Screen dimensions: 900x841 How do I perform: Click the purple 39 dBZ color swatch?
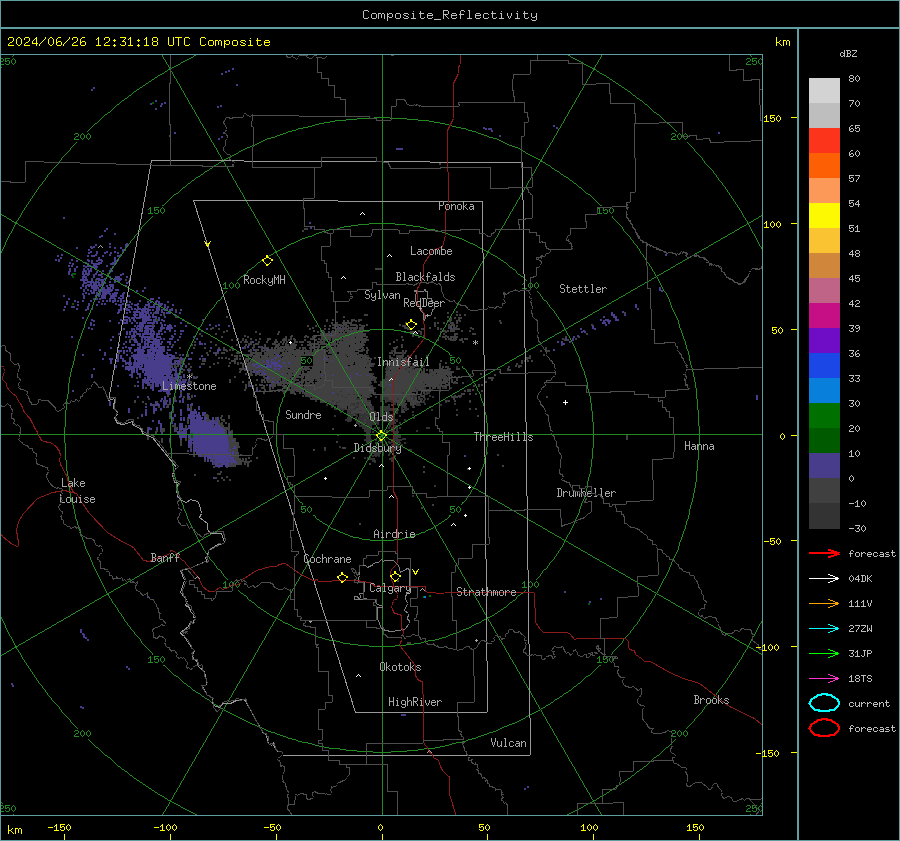824,340
